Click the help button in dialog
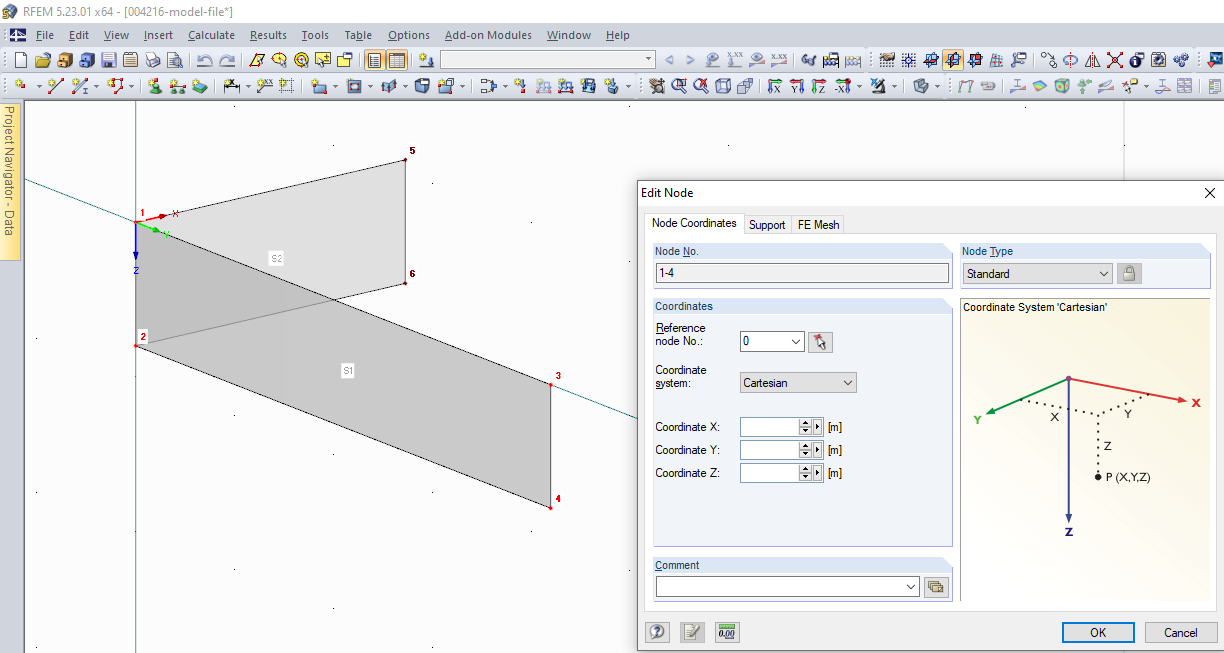This screenshot has height=653, width=1224. [x=657, y=632]
